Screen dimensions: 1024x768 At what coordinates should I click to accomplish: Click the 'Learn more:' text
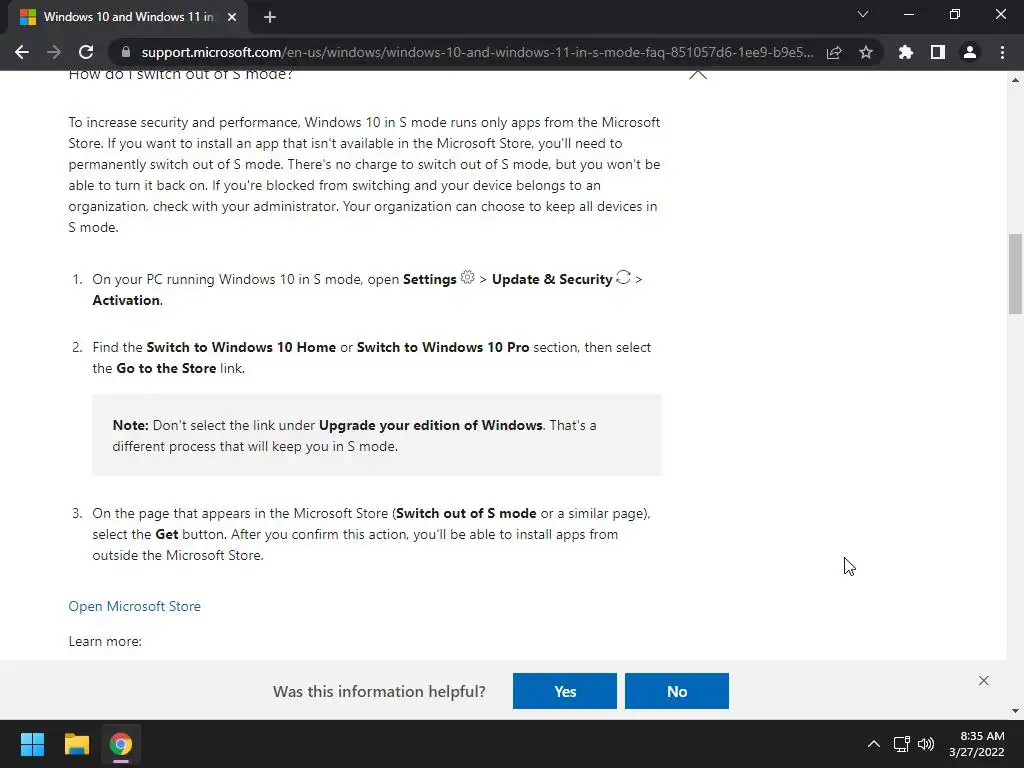tap(105, 641)
